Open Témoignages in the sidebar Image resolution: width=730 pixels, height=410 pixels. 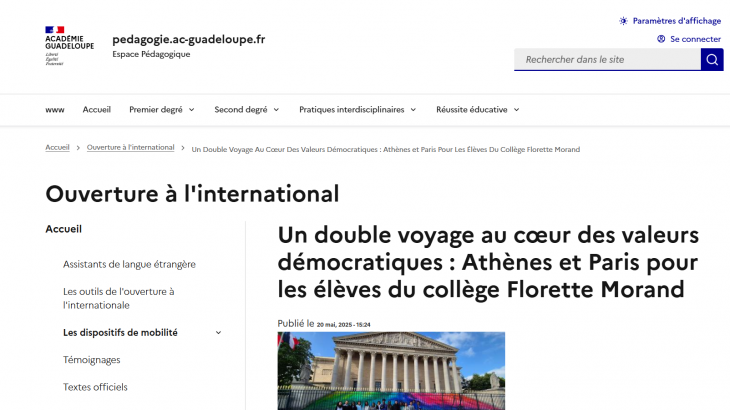click(91, 360)
